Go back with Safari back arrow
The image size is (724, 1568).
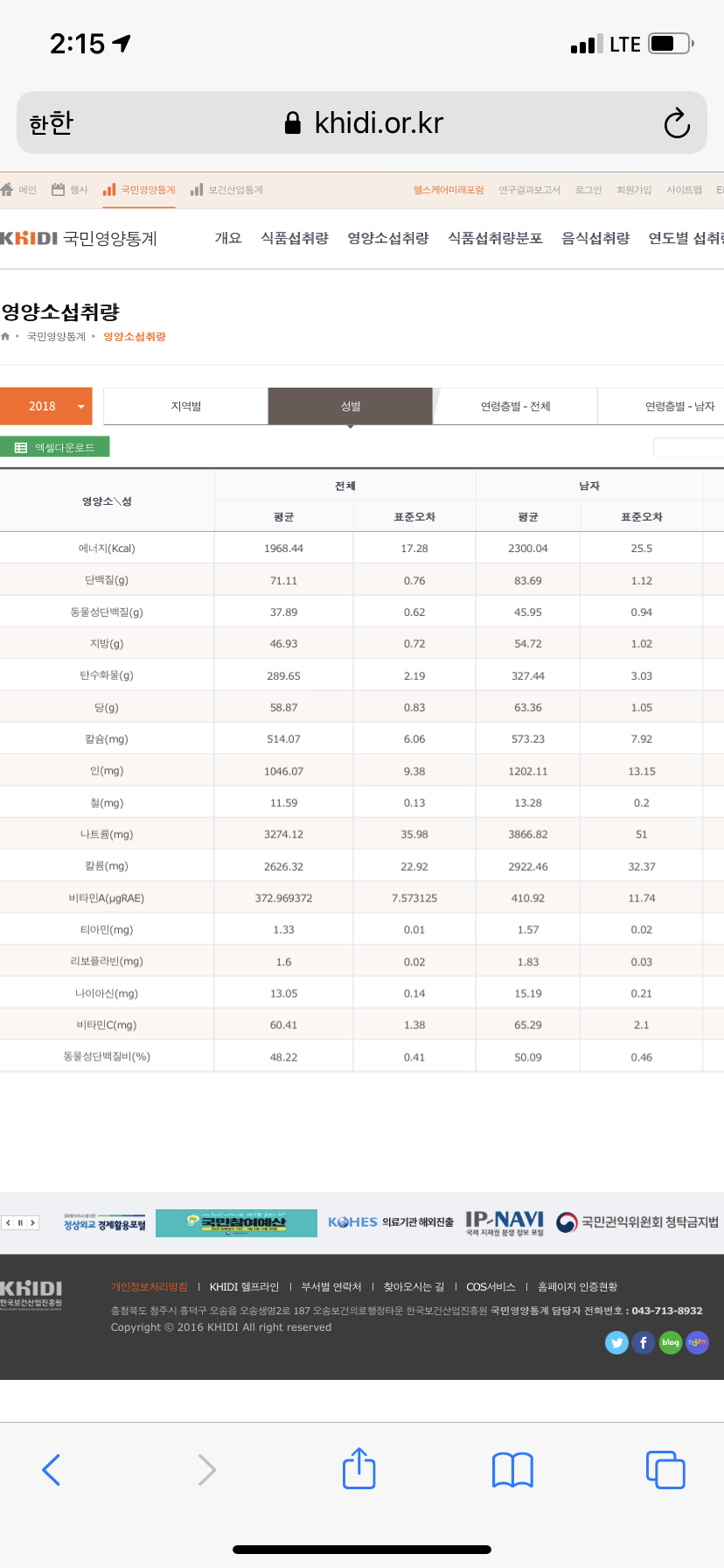click(x=52, y=1469)
